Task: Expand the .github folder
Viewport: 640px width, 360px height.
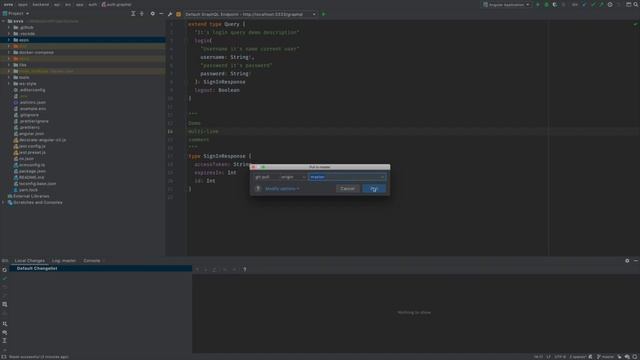Action: click(x=9, y=27)
